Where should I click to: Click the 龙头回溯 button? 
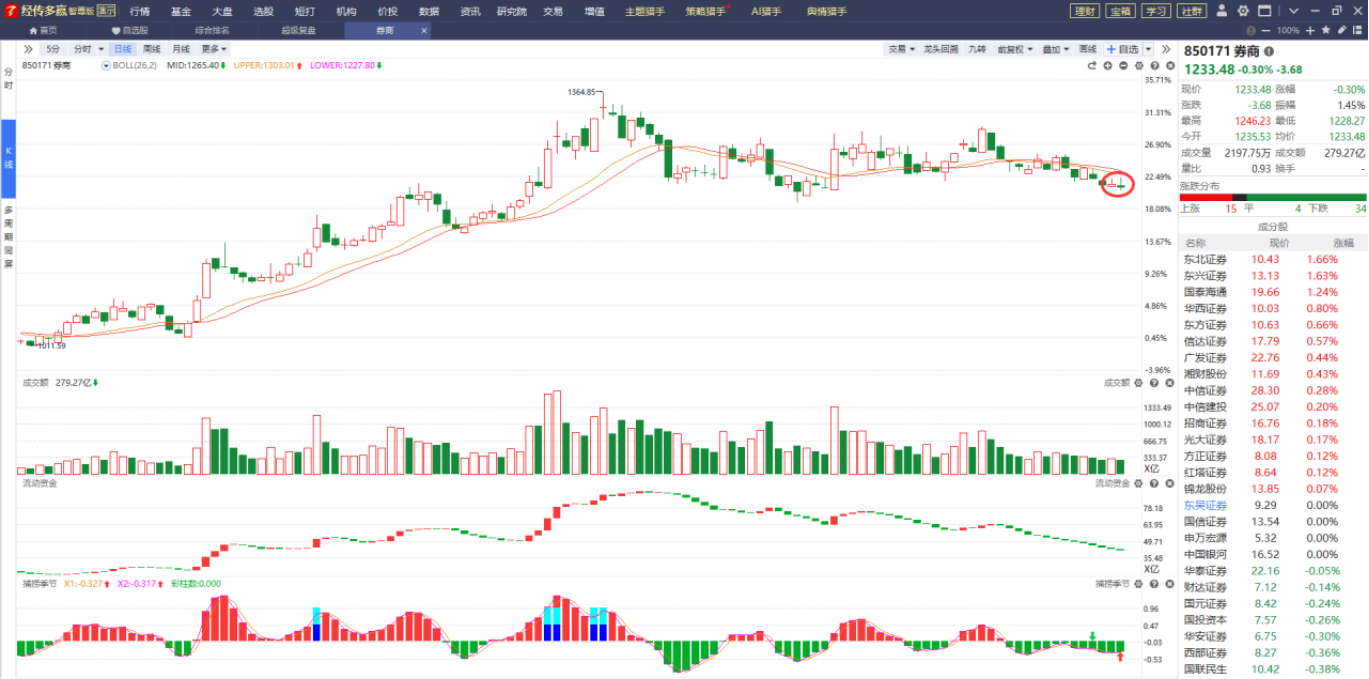(940, 49)
